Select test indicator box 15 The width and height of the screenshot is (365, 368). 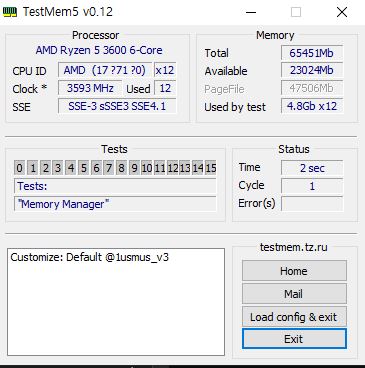210,168
